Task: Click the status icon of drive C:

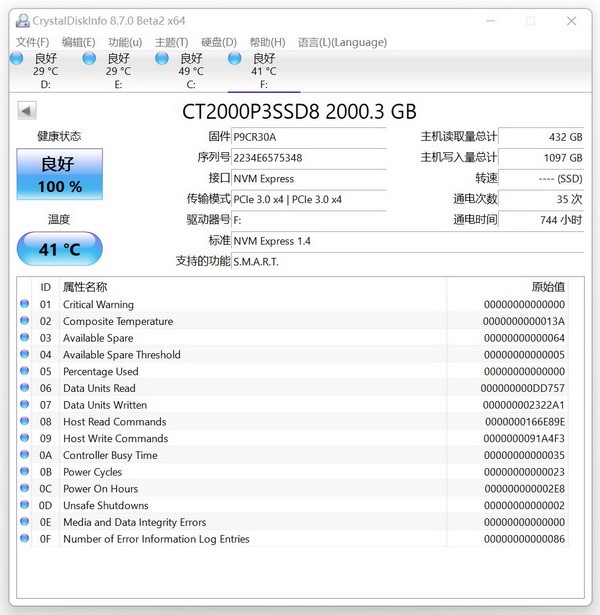Action: tap(162, 58)
